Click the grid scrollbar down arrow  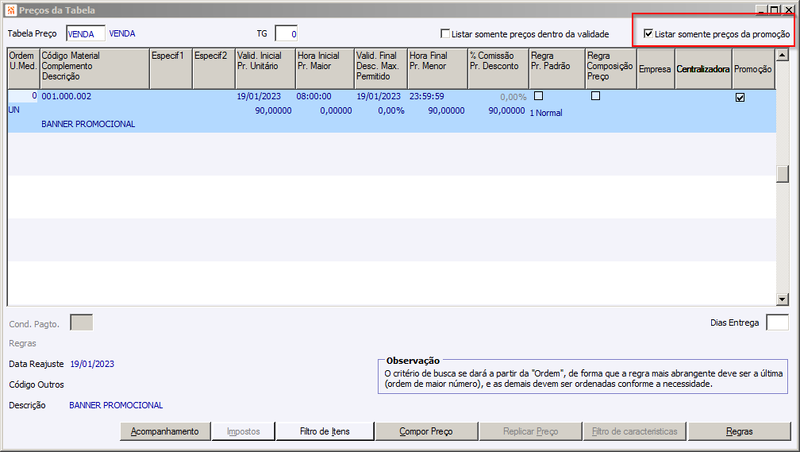[782, 299]
